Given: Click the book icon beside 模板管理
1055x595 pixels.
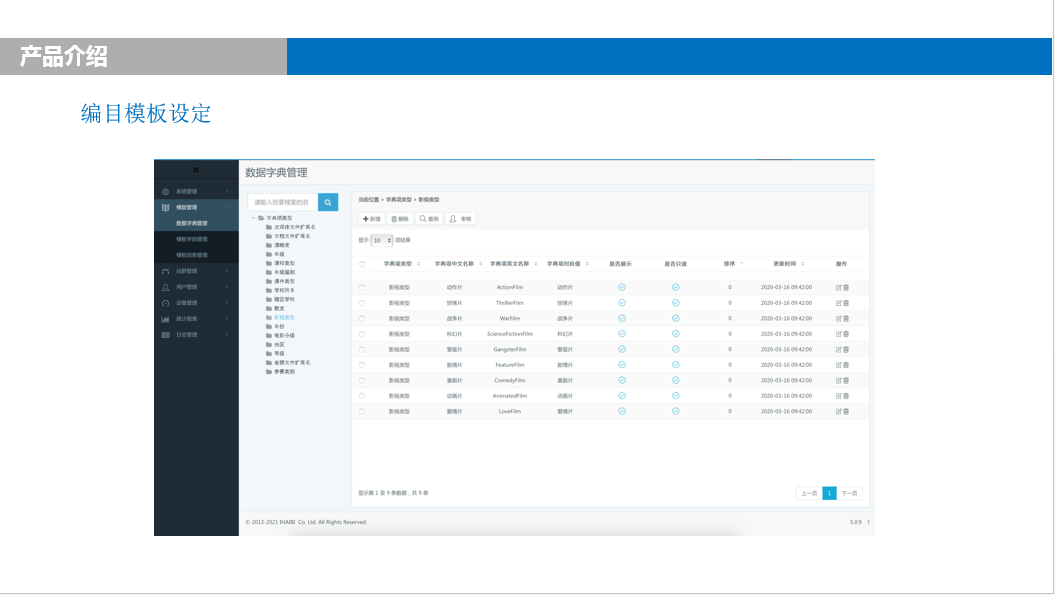Looking at the screenshot, I should [166, 207].
